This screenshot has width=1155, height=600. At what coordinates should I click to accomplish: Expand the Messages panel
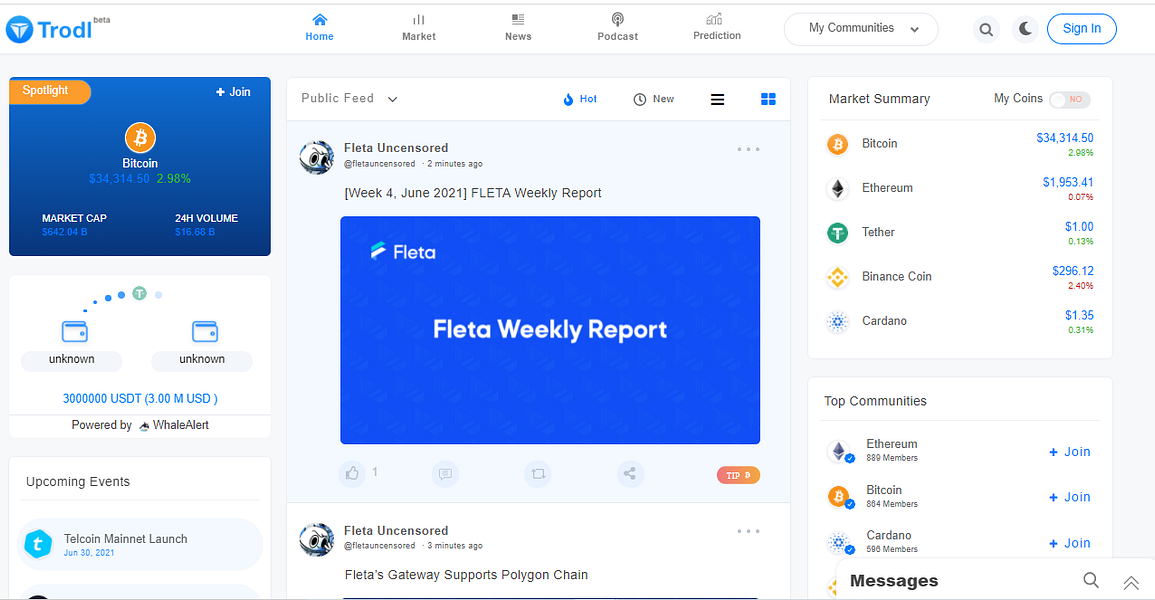pos(1131,583)
